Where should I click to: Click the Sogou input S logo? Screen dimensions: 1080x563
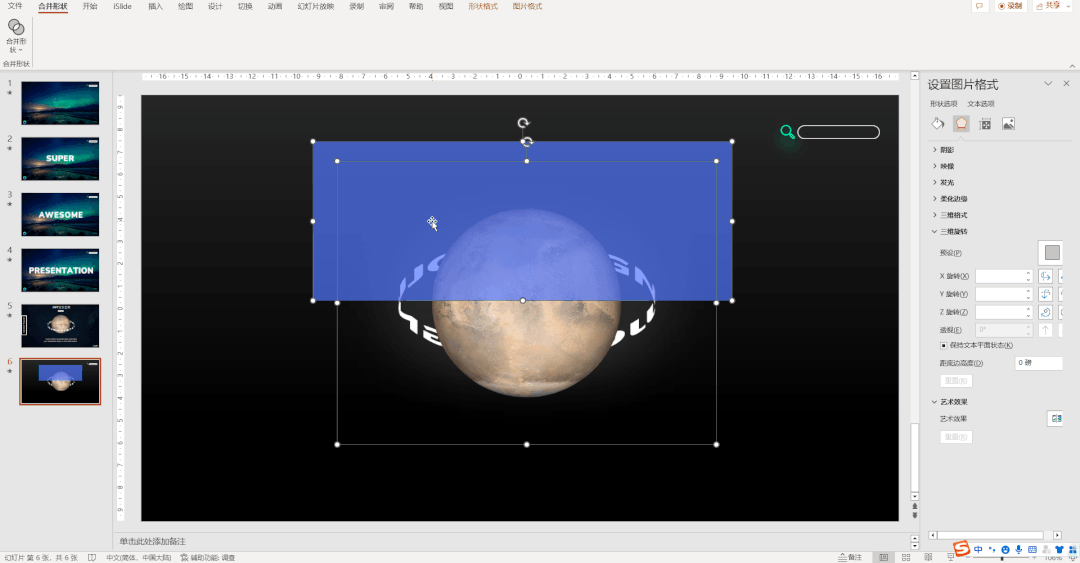tap(962, 549)
